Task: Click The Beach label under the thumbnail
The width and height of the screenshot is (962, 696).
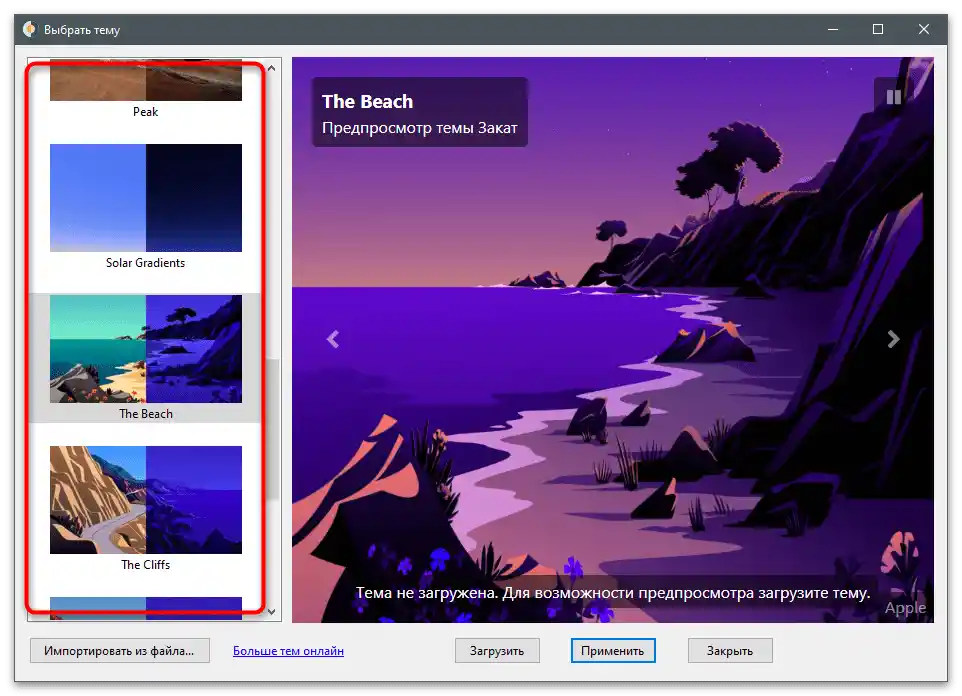Action: (146, 414)
